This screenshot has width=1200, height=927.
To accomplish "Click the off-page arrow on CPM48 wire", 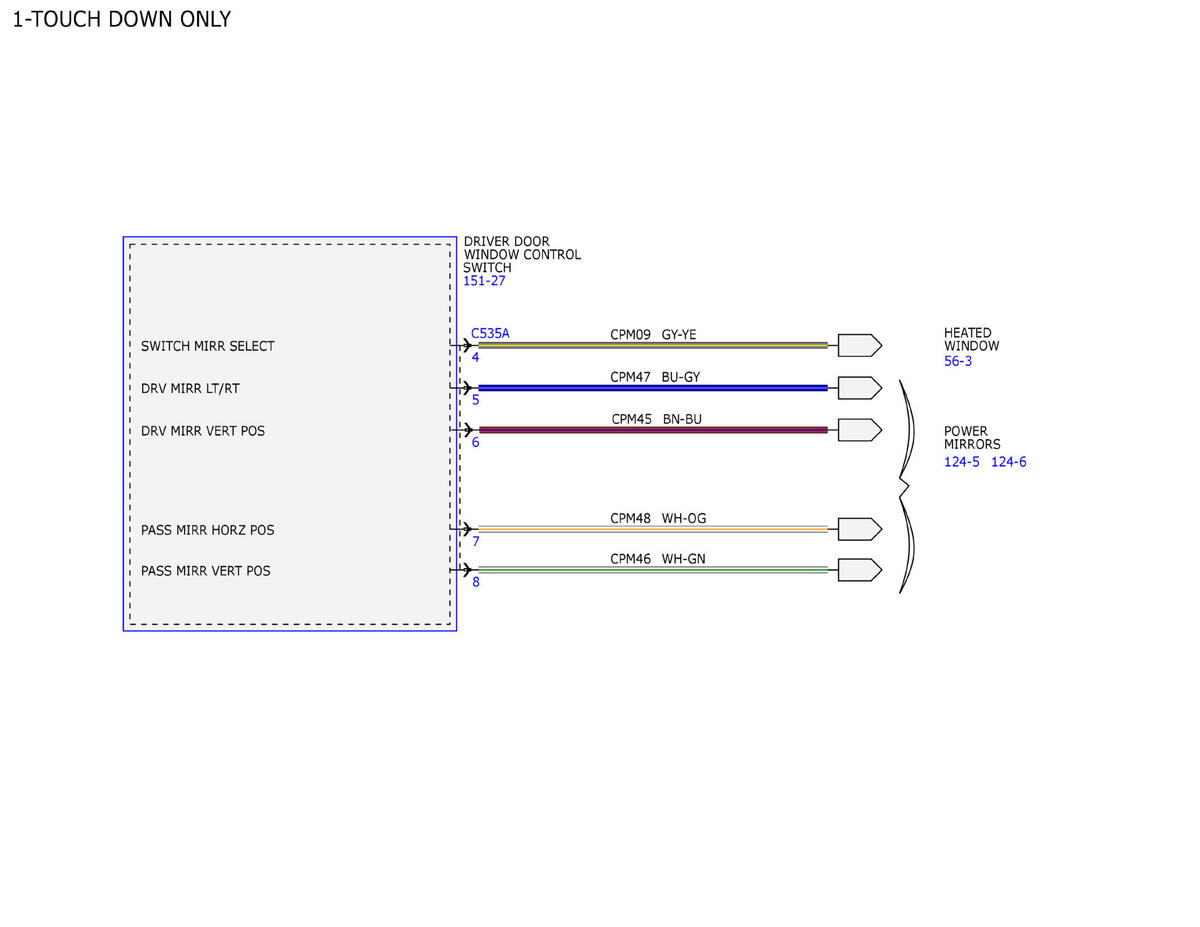I will (x=860, y=529).
